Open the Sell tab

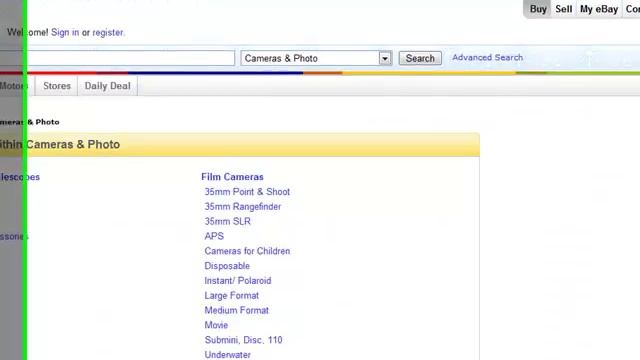pyautogui.click(x=563, y=9)
